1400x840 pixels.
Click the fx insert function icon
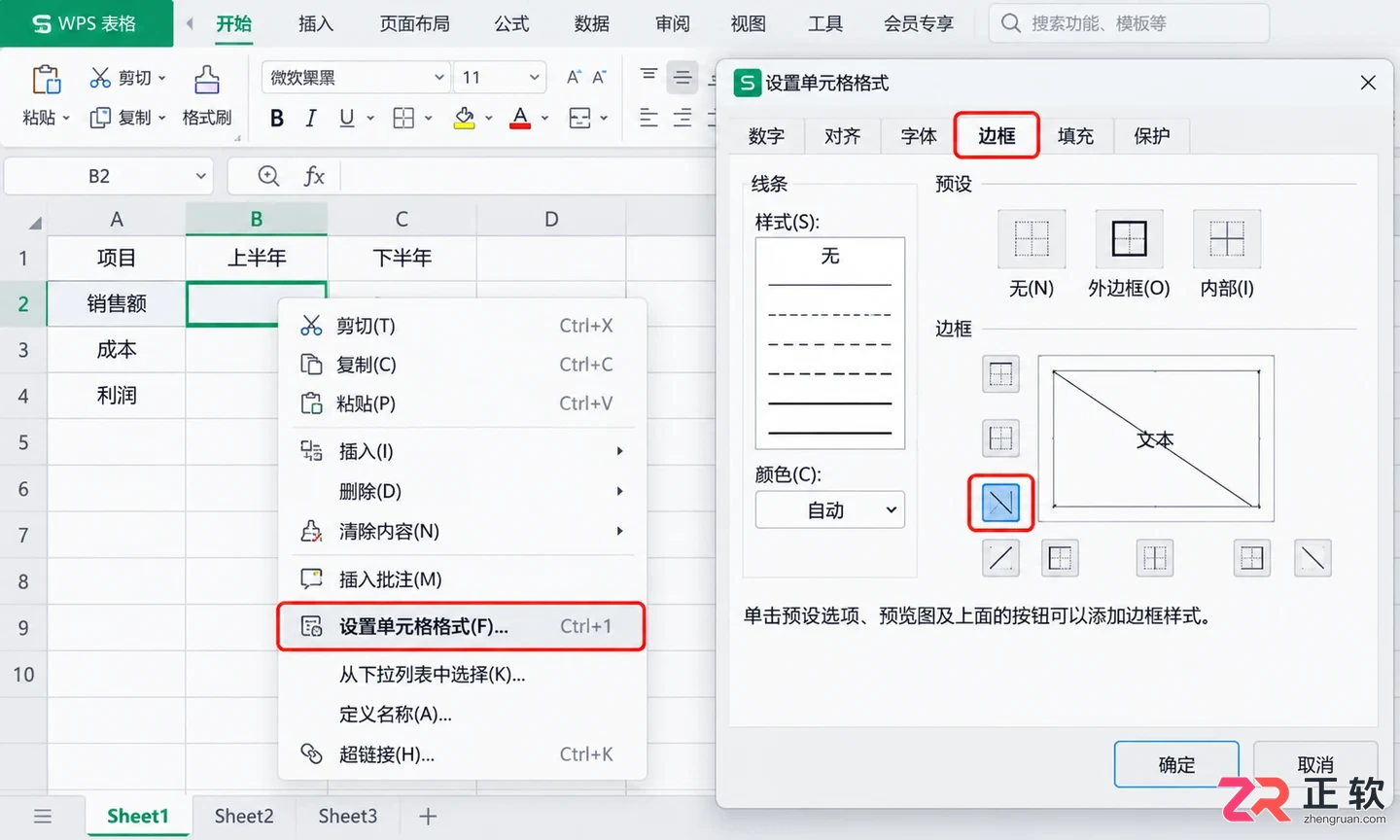(x=314, y=176)
